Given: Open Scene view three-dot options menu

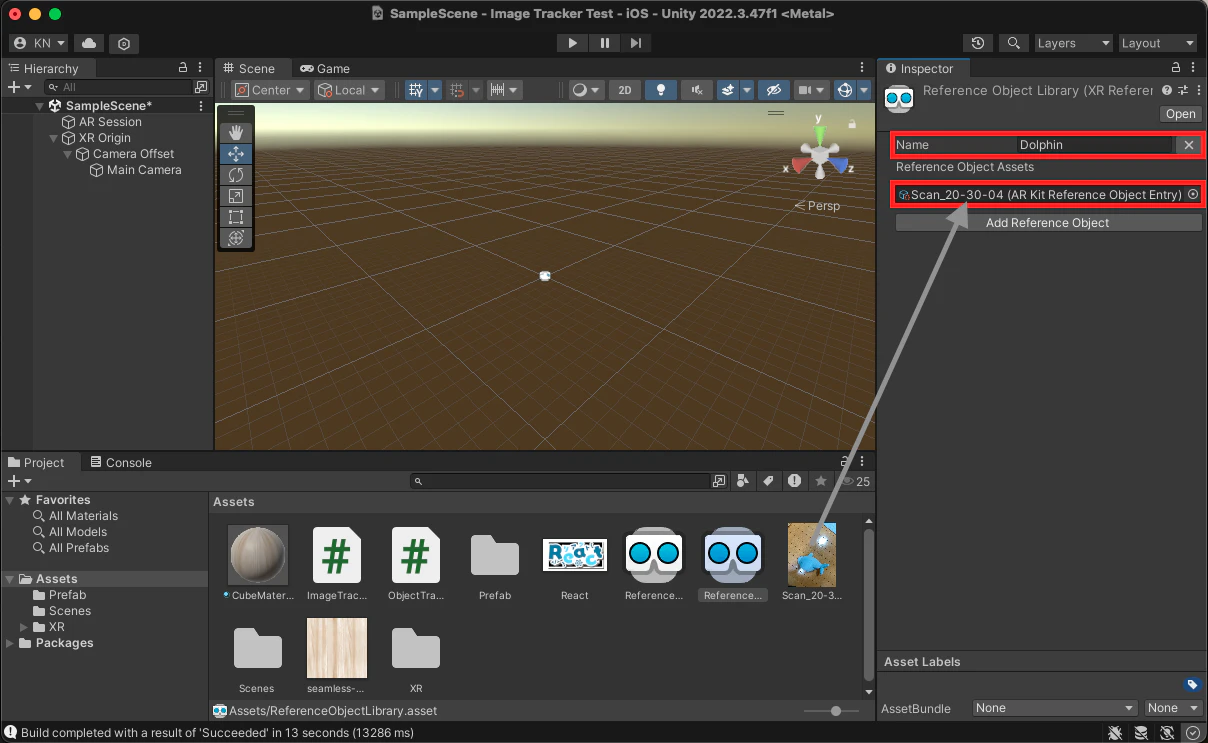Looking at the screenshot, I should tap(863, 68).
